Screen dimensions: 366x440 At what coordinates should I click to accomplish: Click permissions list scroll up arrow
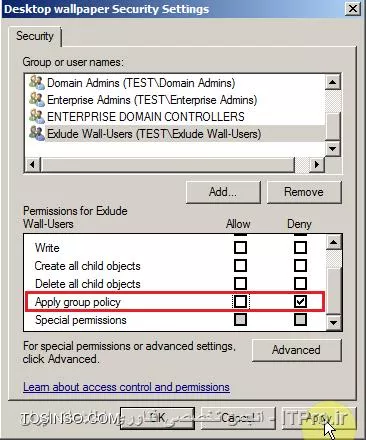coord(333,242)
